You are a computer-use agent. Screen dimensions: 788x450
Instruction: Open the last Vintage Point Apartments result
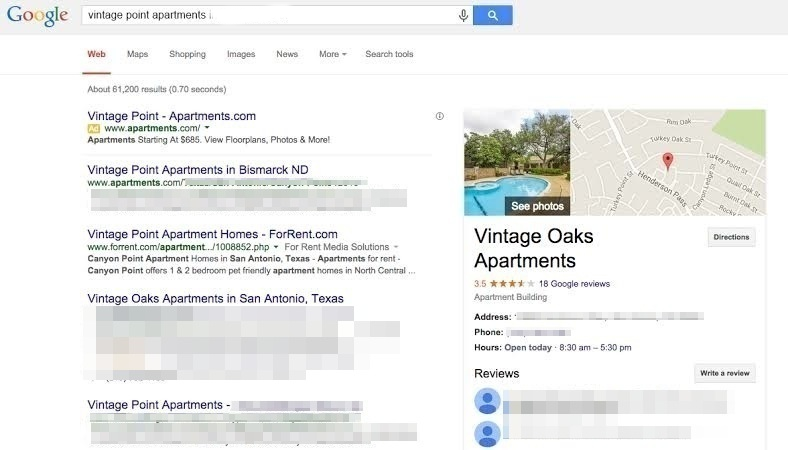(x=158, y=405)
